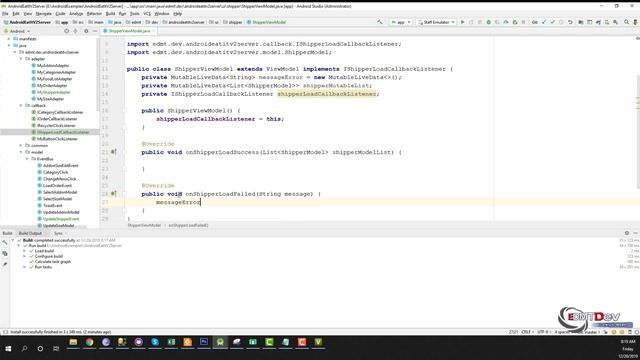The width and height of the screenshot is (640, 360).
Task: Click override gutter icon beside onShipperLoadFailed
Action: 114,193
